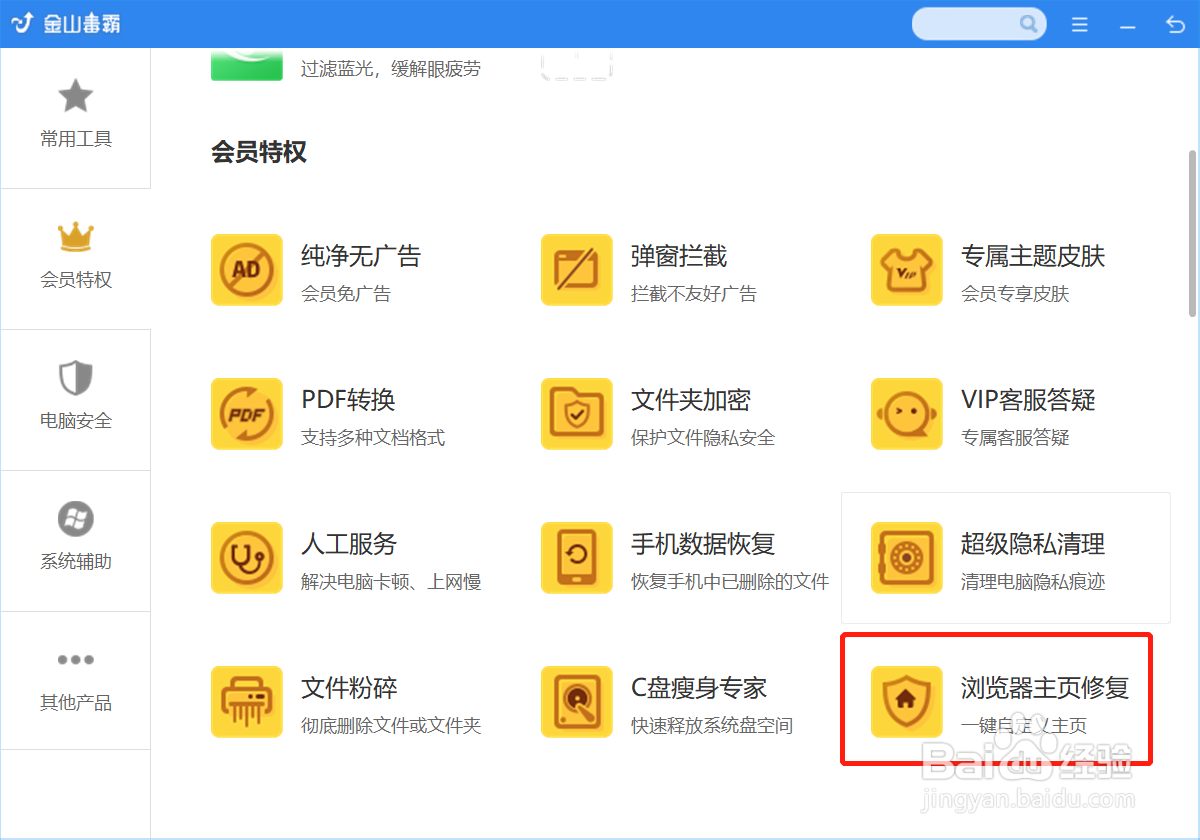Open the 纯净无广告 ad-free feature icon

click(x=246, y=270)
